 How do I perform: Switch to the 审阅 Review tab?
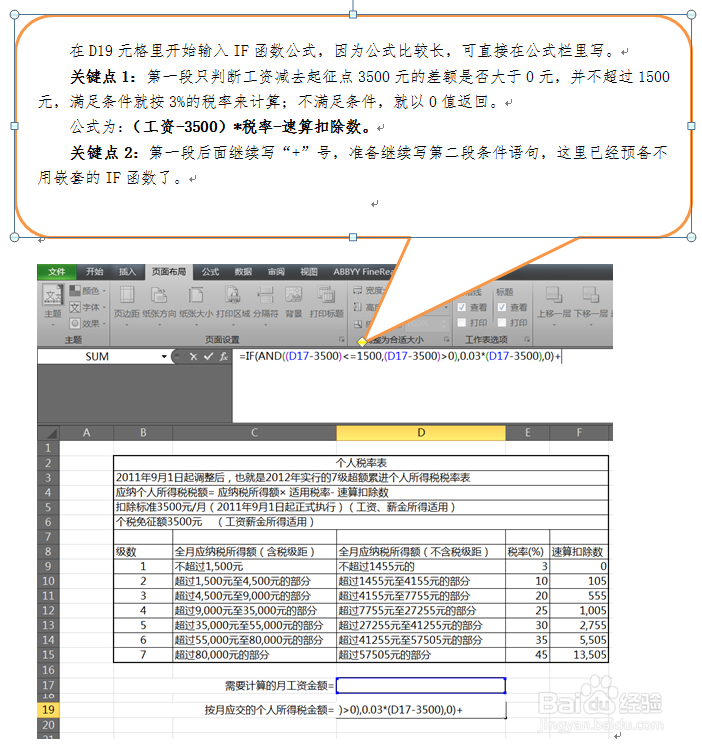(x=276, y=272)
